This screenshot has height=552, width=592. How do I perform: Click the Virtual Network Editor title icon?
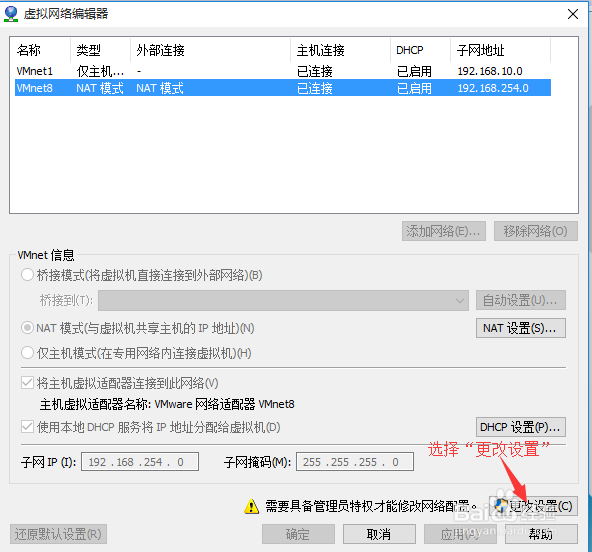pyautogui.click(x=11, y=14)
